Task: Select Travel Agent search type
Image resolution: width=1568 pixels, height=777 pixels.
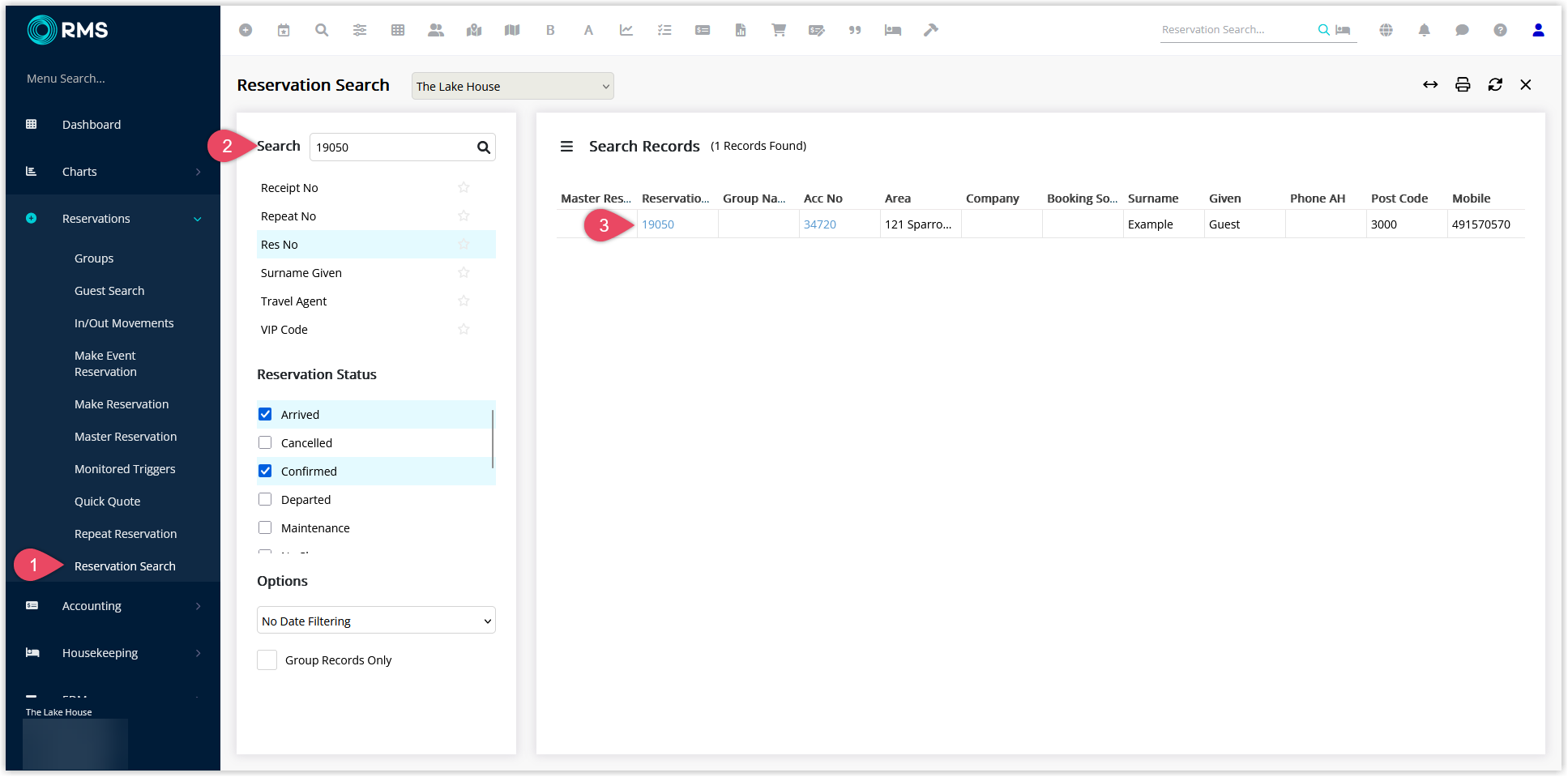Action: [x=376, y=301]
